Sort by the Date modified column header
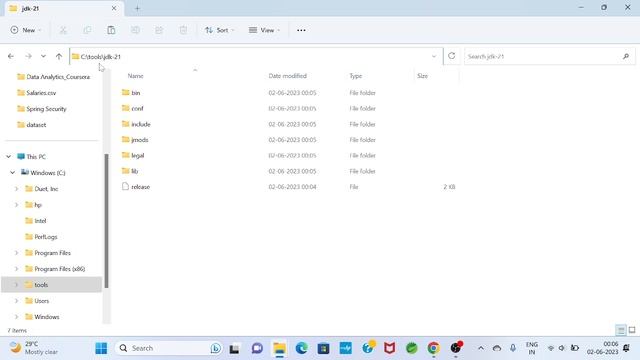 coord(287,76)
